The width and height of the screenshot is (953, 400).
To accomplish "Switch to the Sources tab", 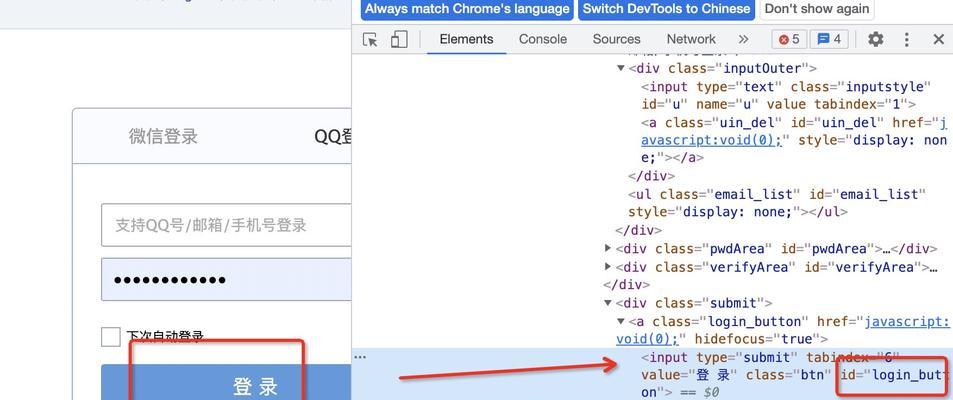I will pyautogui.click(x=616, y=40).
